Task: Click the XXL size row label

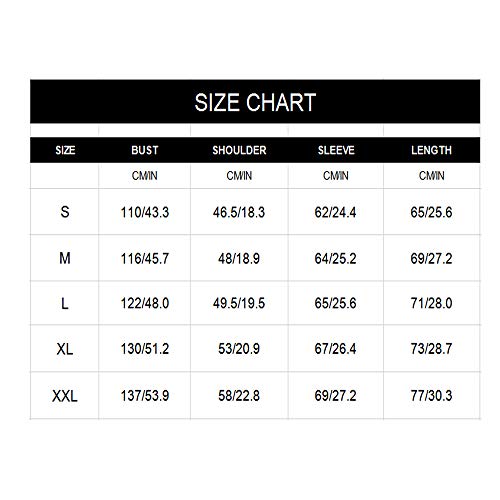Action: point(65,396)
